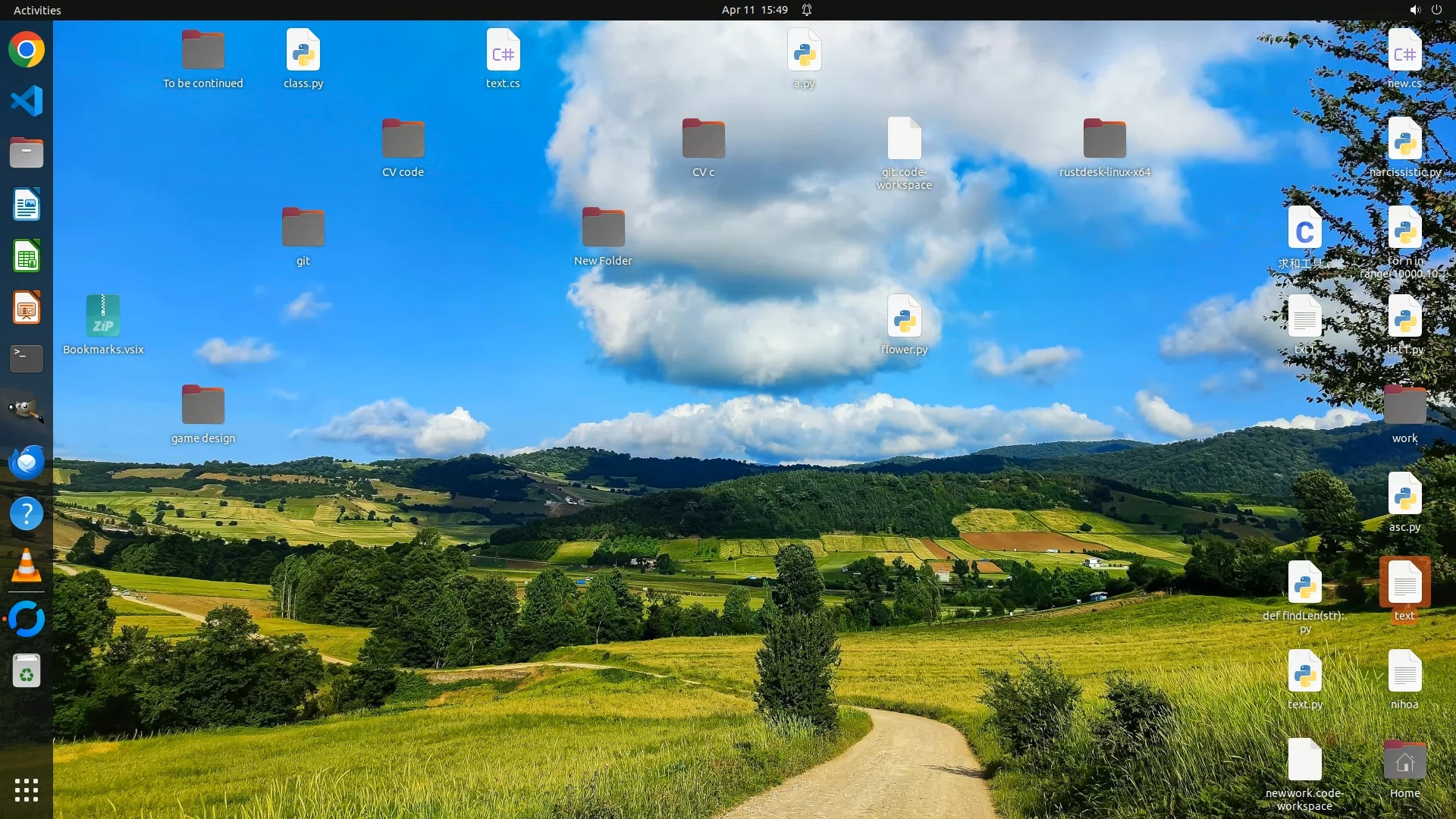Open the Trash in dock
Viewport: 1456px width, 819px height.
tap(27, 671)
